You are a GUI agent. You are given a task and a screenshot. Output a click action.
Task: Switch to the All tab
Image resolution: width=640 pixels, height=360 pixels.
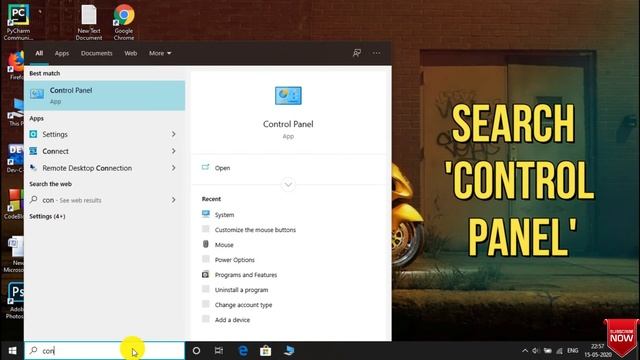(39, 53)
